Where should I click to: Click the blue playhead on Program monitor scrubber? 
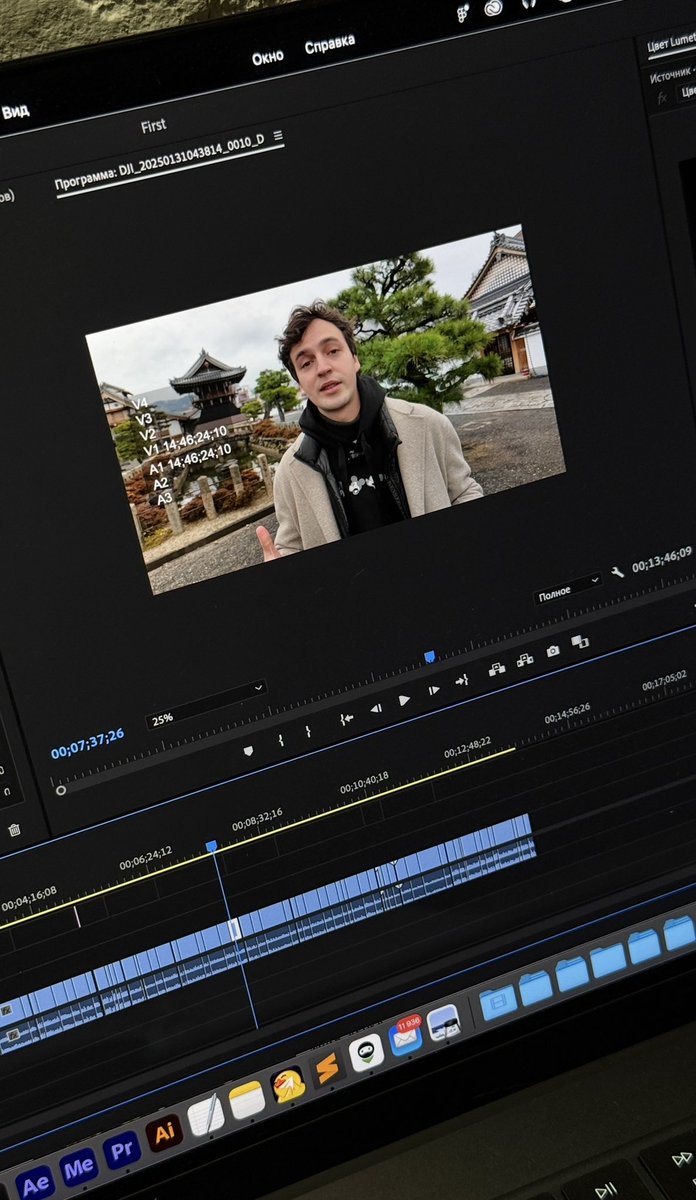[429, 657]
